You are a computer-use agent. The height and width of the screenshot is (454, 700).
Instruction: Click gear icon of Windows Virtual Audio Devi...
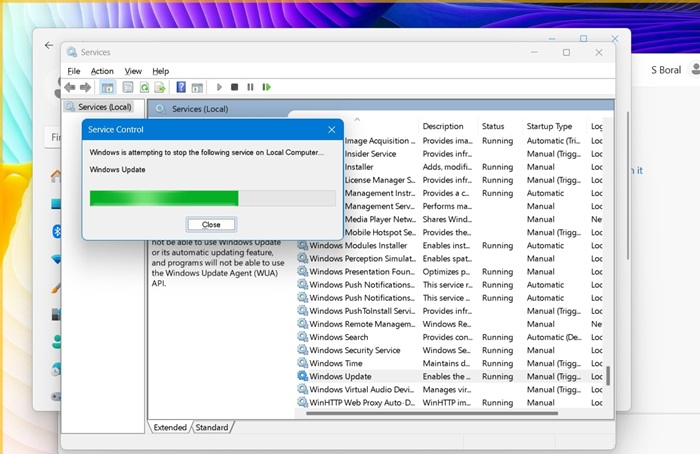[x=303, y=389]
